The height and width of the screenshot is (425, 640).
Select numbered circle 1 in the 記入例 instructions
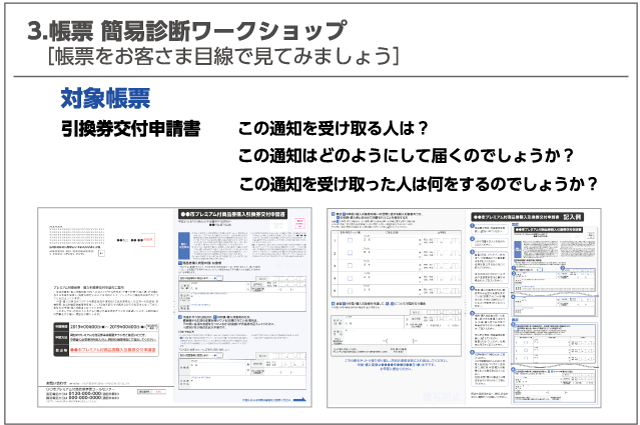click(x=473, y=226)
